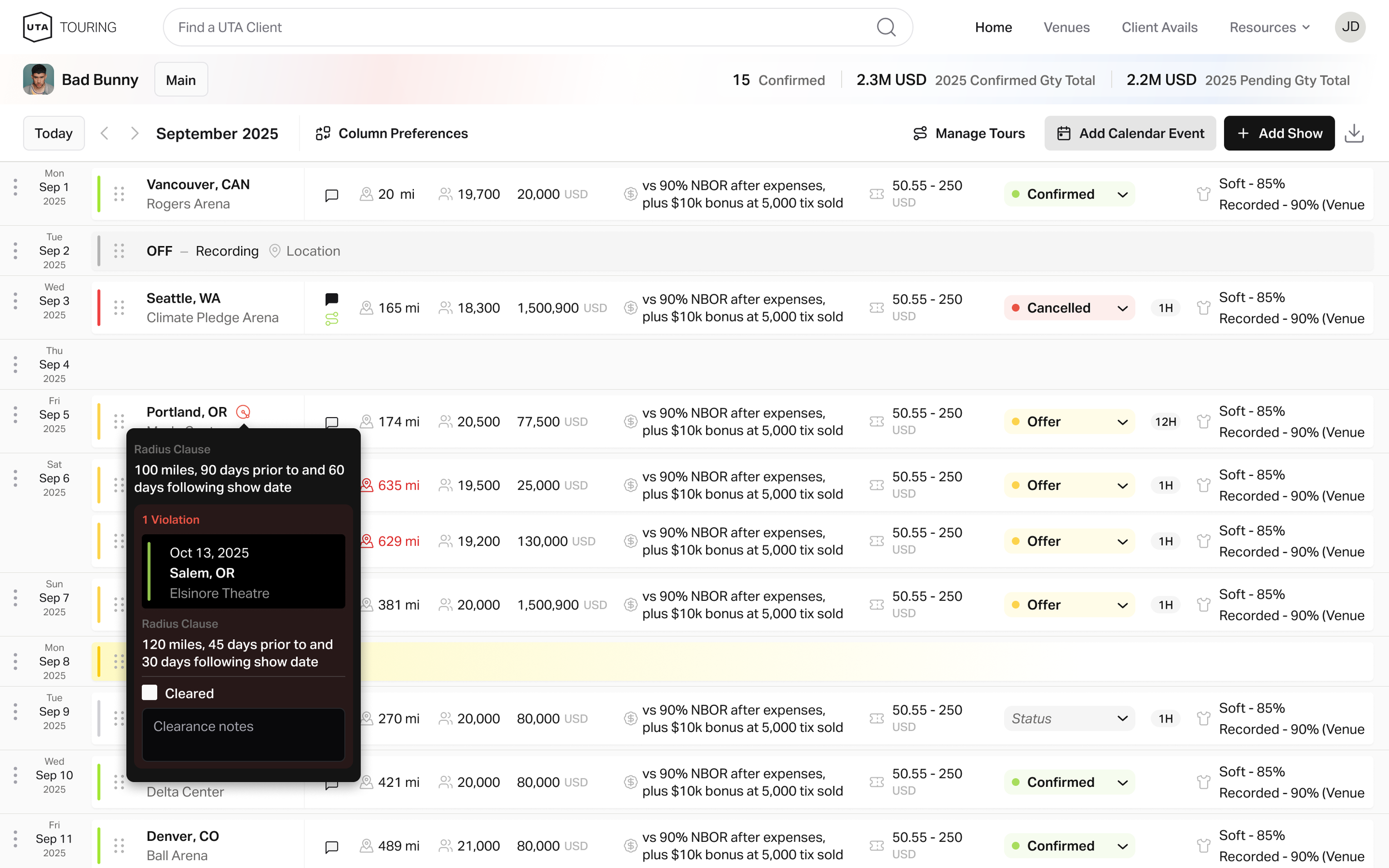Open the empty Status dropdown on Sep 9

tap(1069, 718)
